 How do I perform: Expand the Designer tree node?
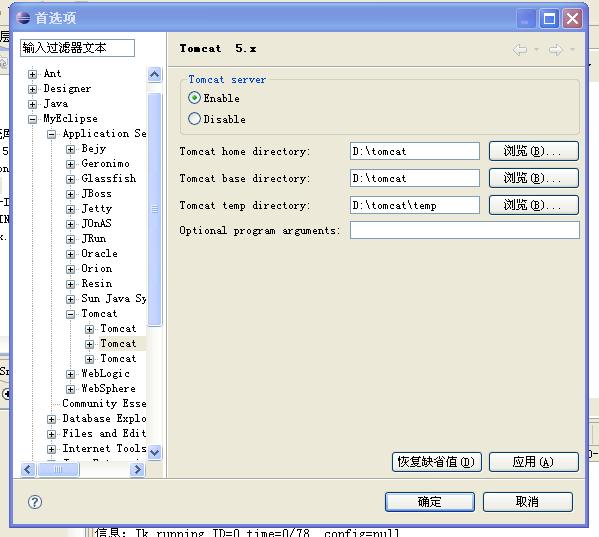coord(32,89)
